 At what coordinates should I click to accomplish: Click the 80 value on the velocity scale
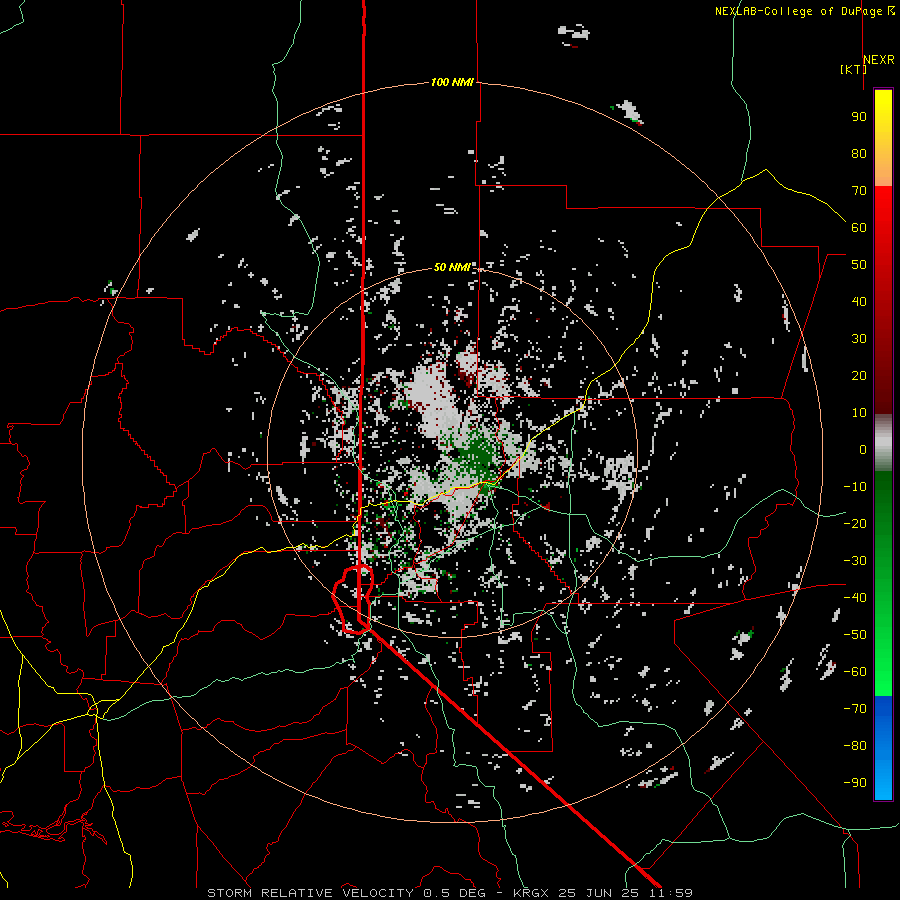coord(859,153)
